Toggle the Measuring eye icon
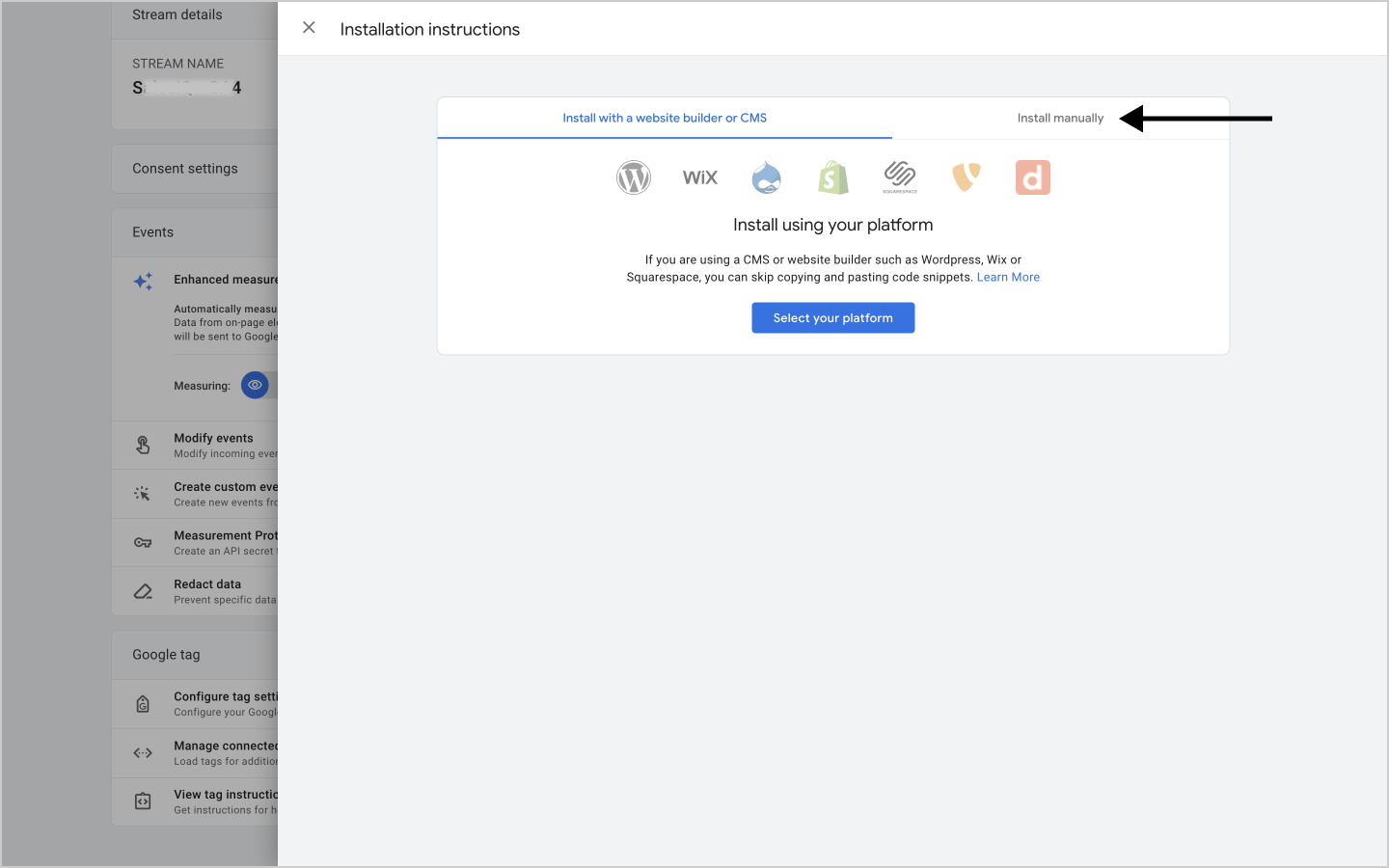The height and width of the screenshot is (868, 1389). pyautogui.click(x=255, y=385)
